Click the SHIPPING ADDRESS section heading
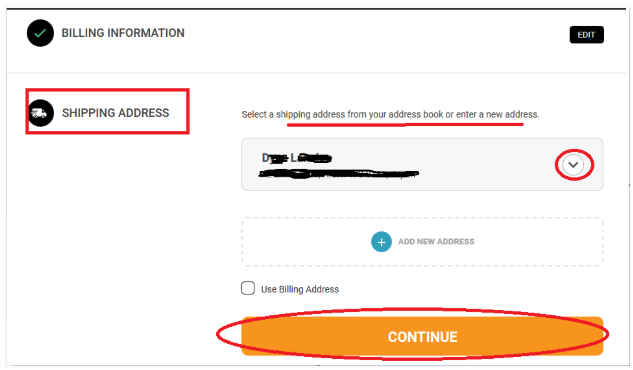Viewport: 633px width, 370px height. click(x=115, y=113)
